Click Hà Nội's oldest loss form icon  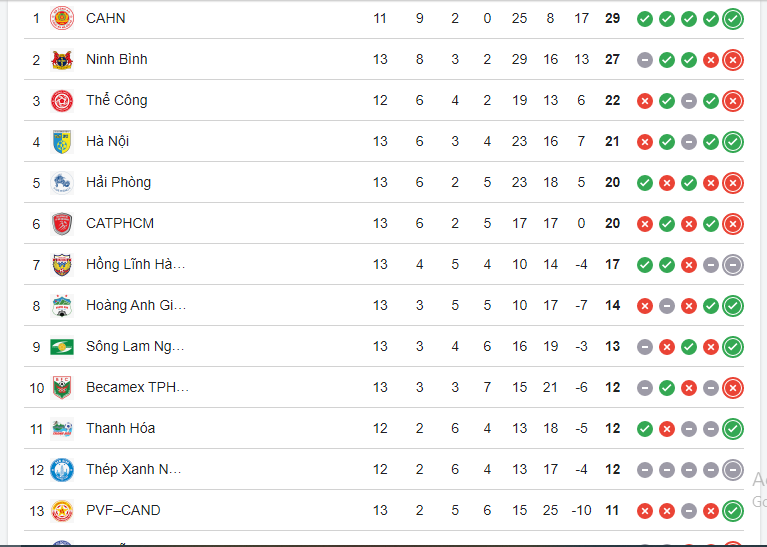click(645, 141)
